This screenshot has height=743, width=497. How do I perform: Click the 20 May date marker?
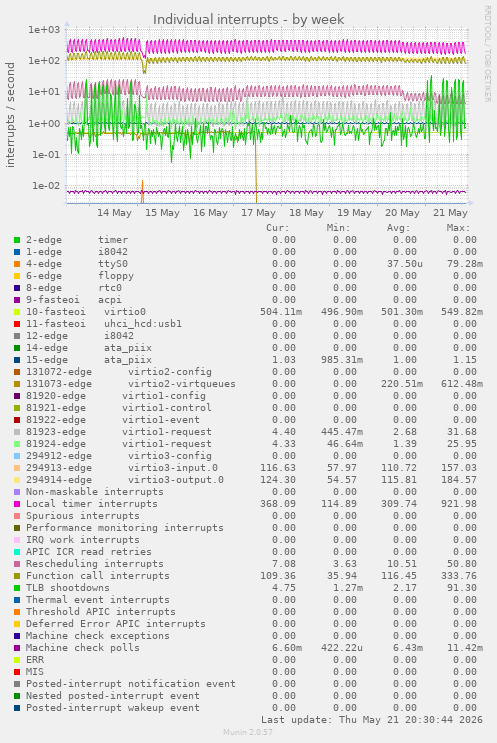pyautogui.click(x=402, y=213)
